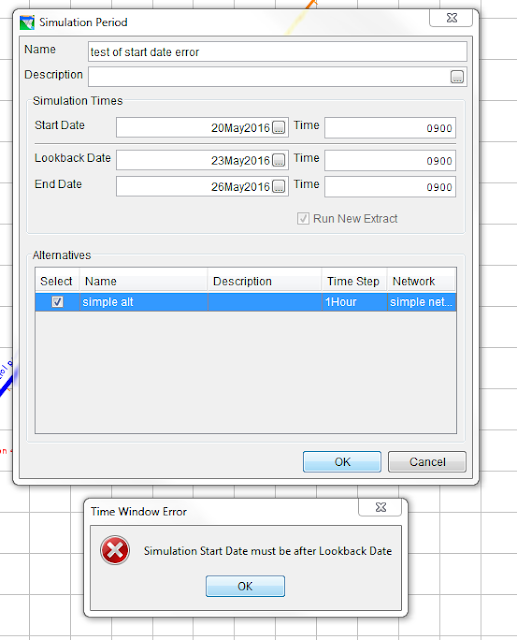Click the '1Hour' time step cell
The image size is (517, 640).
coord(354,302)
